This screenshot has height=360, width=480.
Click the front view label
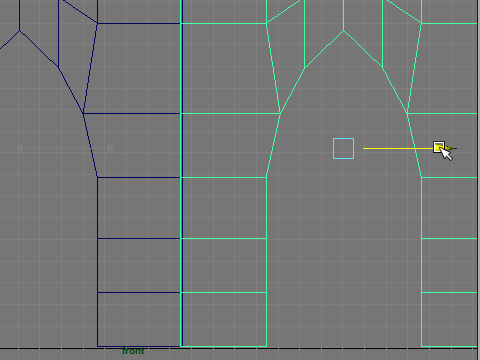(x=133, y=351)
